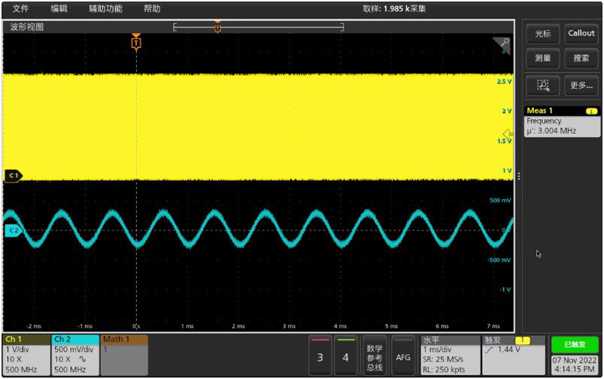Viewport: 604px width, 379px height.
Task: Click the yellow channel 1 badge in Meas 1
Action: pyautogui.click(x=591, y=111)
